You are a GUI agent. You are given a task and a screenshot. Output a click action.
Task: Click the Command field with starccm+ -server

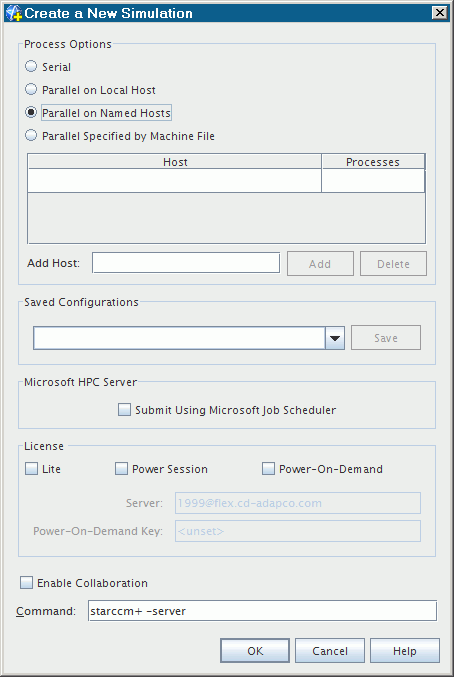coord(262,611)
